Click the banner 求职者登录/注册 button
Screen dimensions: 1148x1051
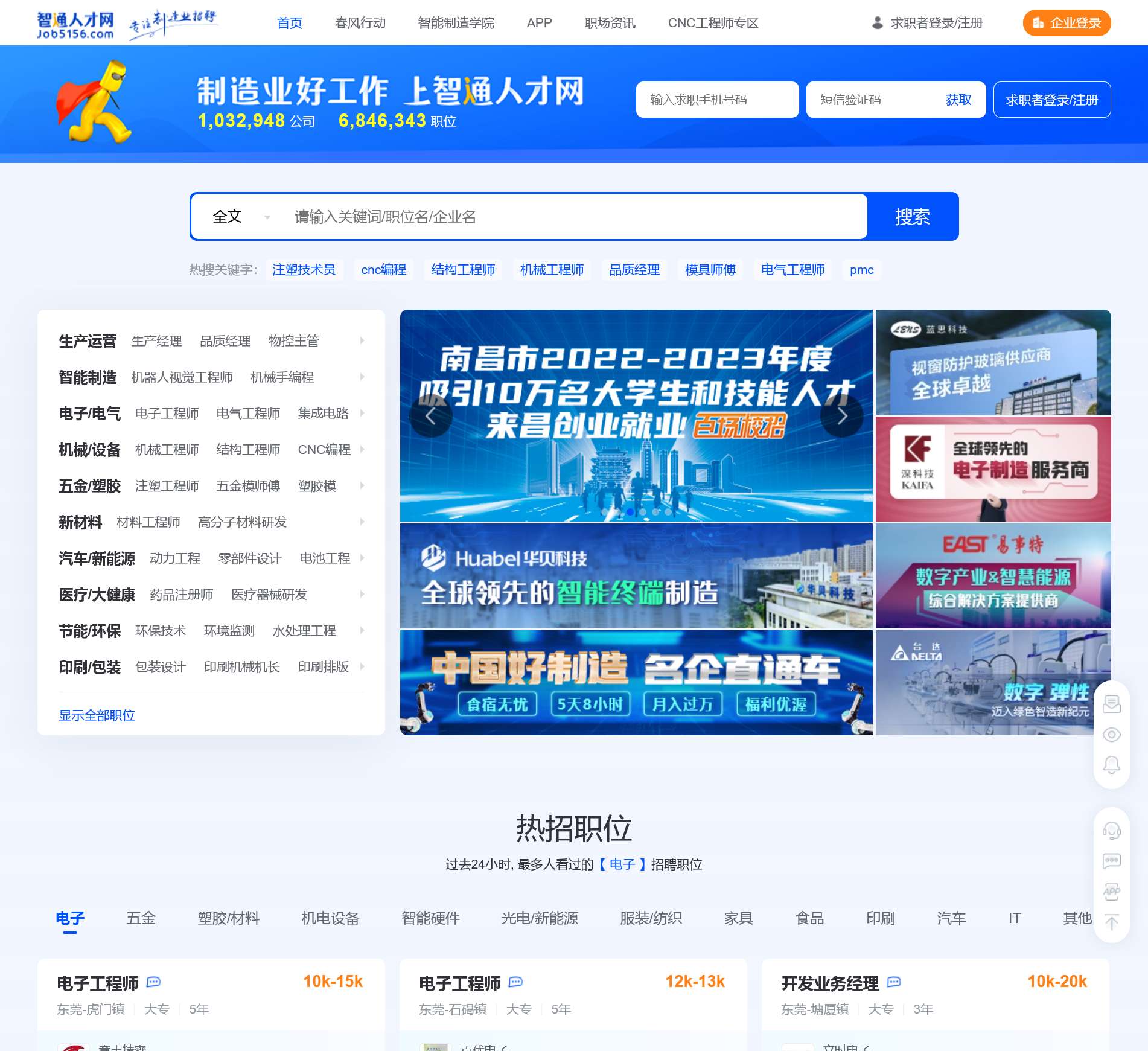coord(1052,100)
